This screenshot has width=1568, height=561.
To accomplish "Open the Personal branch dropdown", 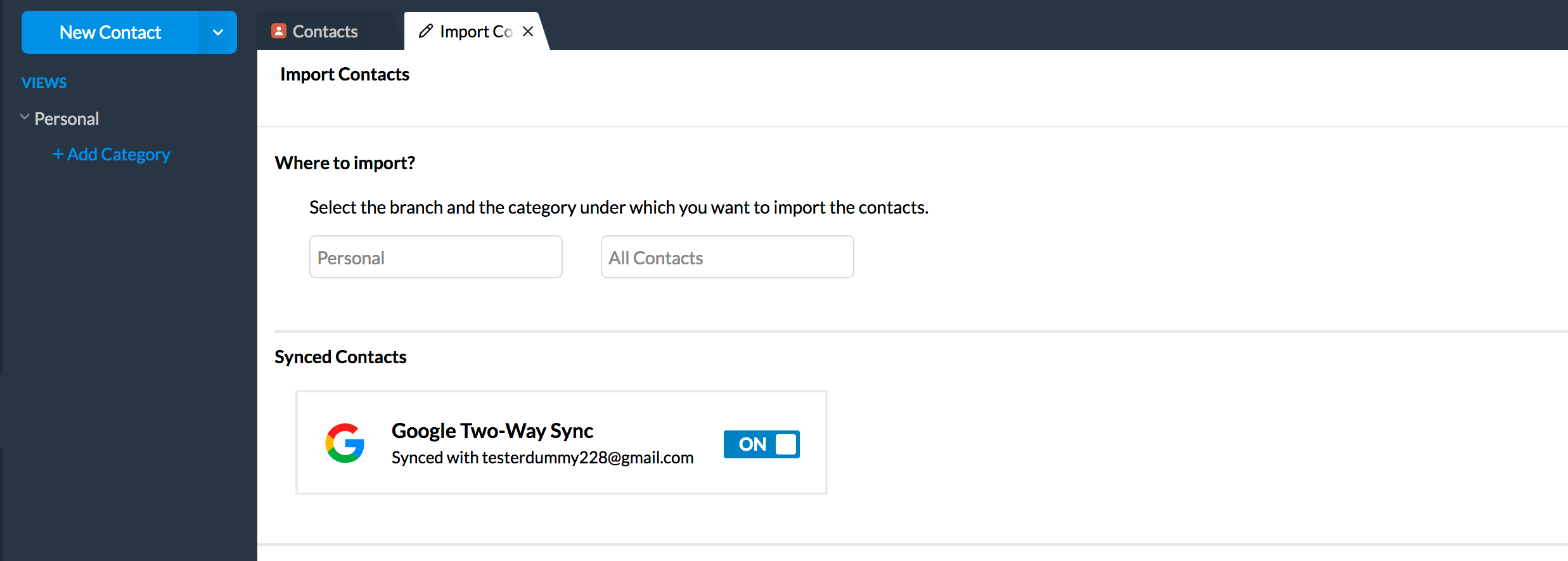I will (435, 257).
